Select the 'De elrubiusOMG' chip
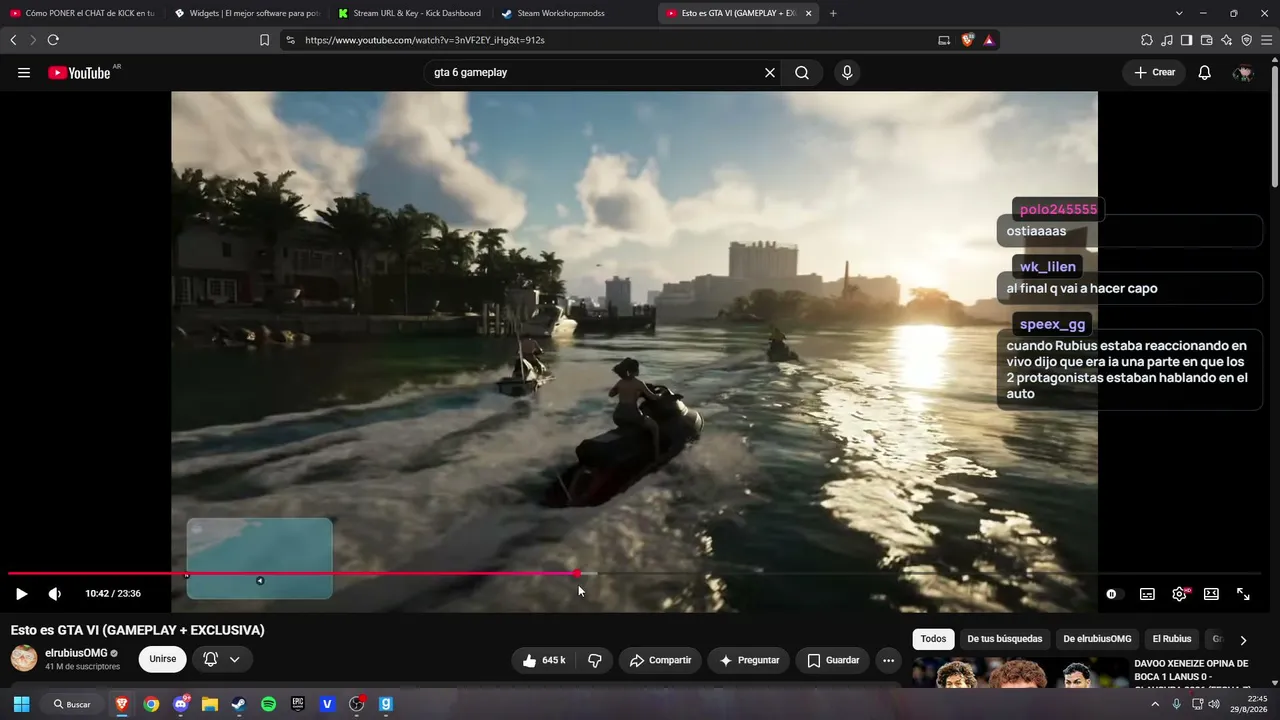This screenshot has height=720, width=1280. pyautogui.click(x=1097, y=639)
